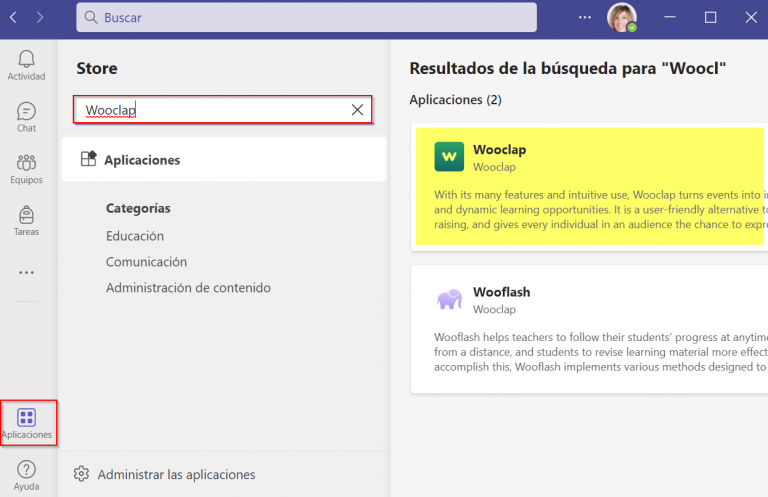Click the gear icon beside Administrar las aplicaciones
The width and height of the screenshot is (768, 497).
pos(81,474)
